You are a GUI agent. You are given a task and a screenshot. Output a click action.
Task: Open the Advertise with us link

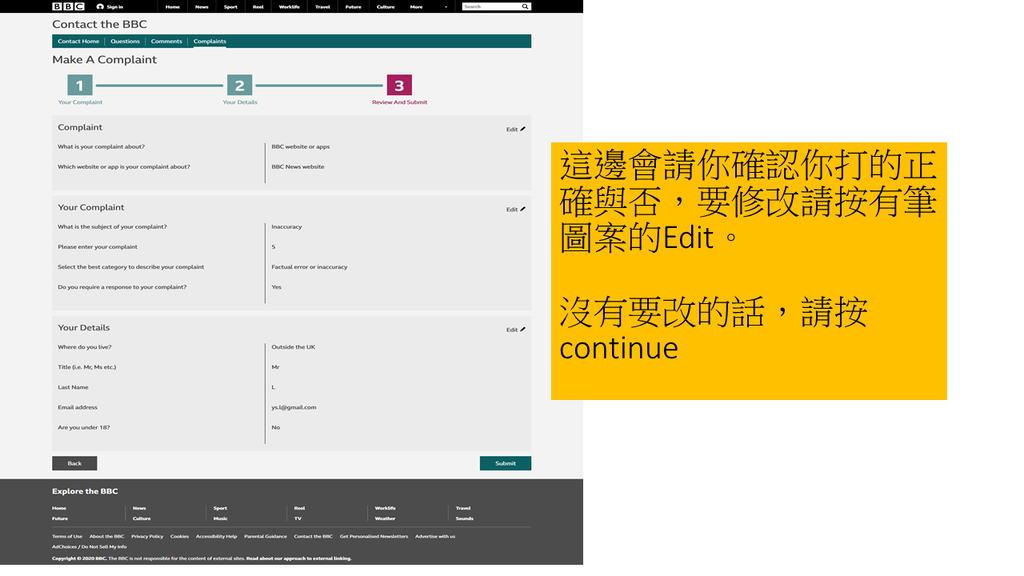[x=435, y=537]
